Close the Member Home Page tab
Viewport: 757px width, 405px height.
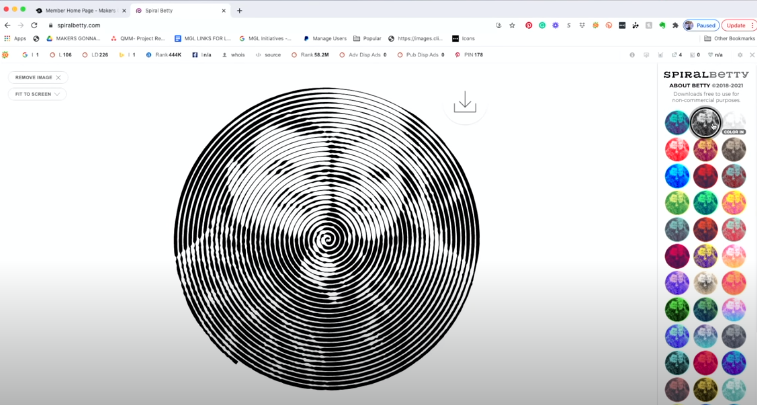(x=124, y=11)
